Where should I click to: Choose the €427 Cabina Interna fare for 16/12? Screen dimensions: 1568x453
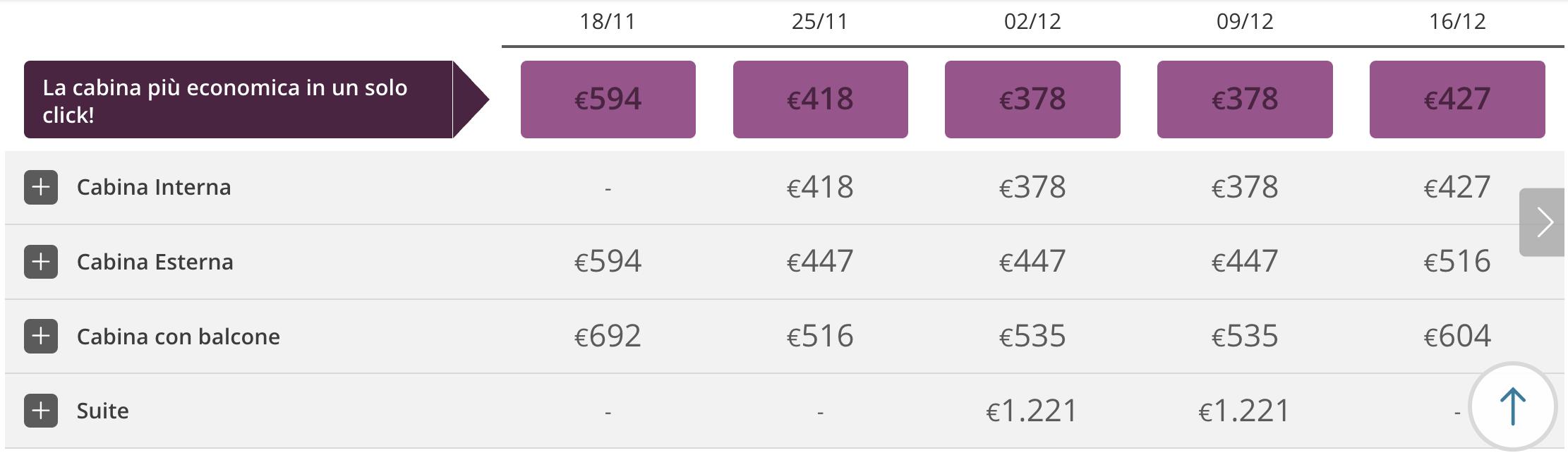point(1457,188)
